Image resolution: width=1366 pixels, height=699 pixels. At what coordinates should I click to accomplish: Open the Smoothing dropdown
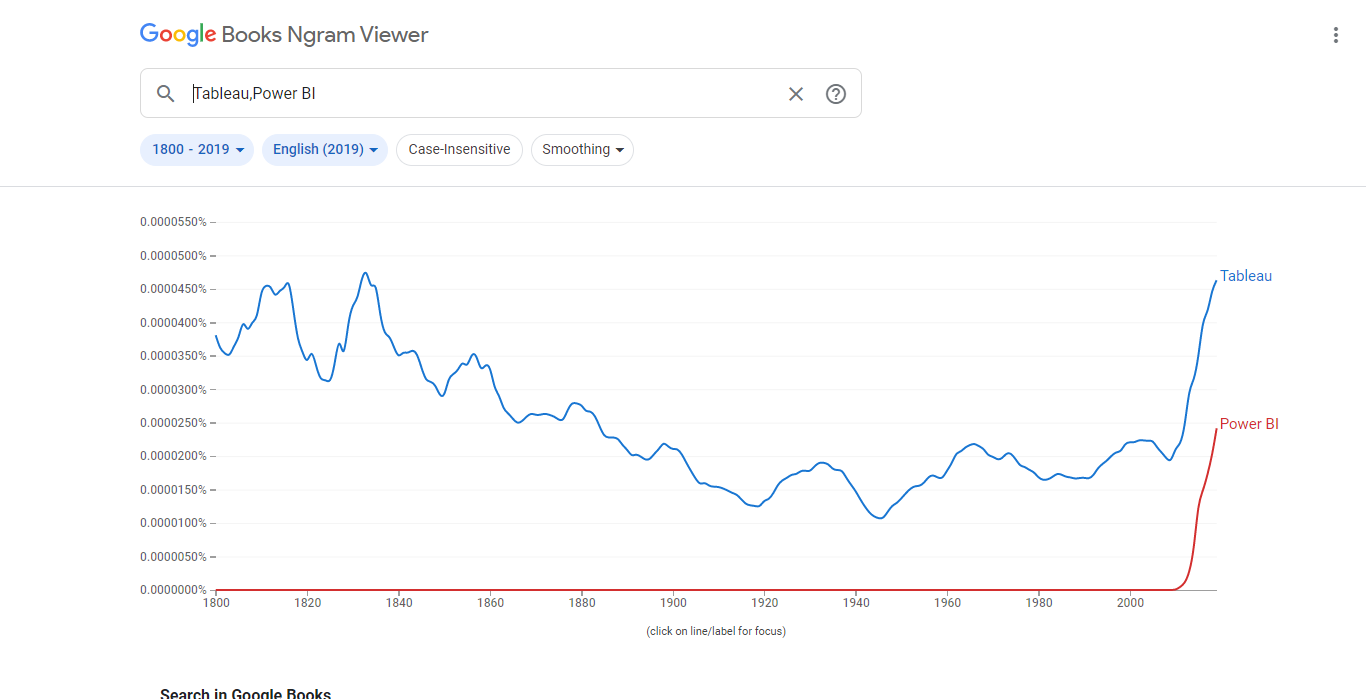point(582,150)
